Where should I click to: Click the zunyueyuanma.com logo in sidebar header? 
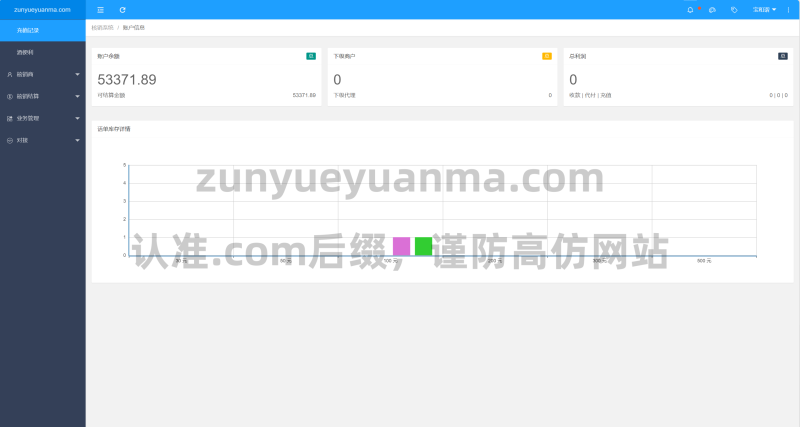click(x=42, y=10)
